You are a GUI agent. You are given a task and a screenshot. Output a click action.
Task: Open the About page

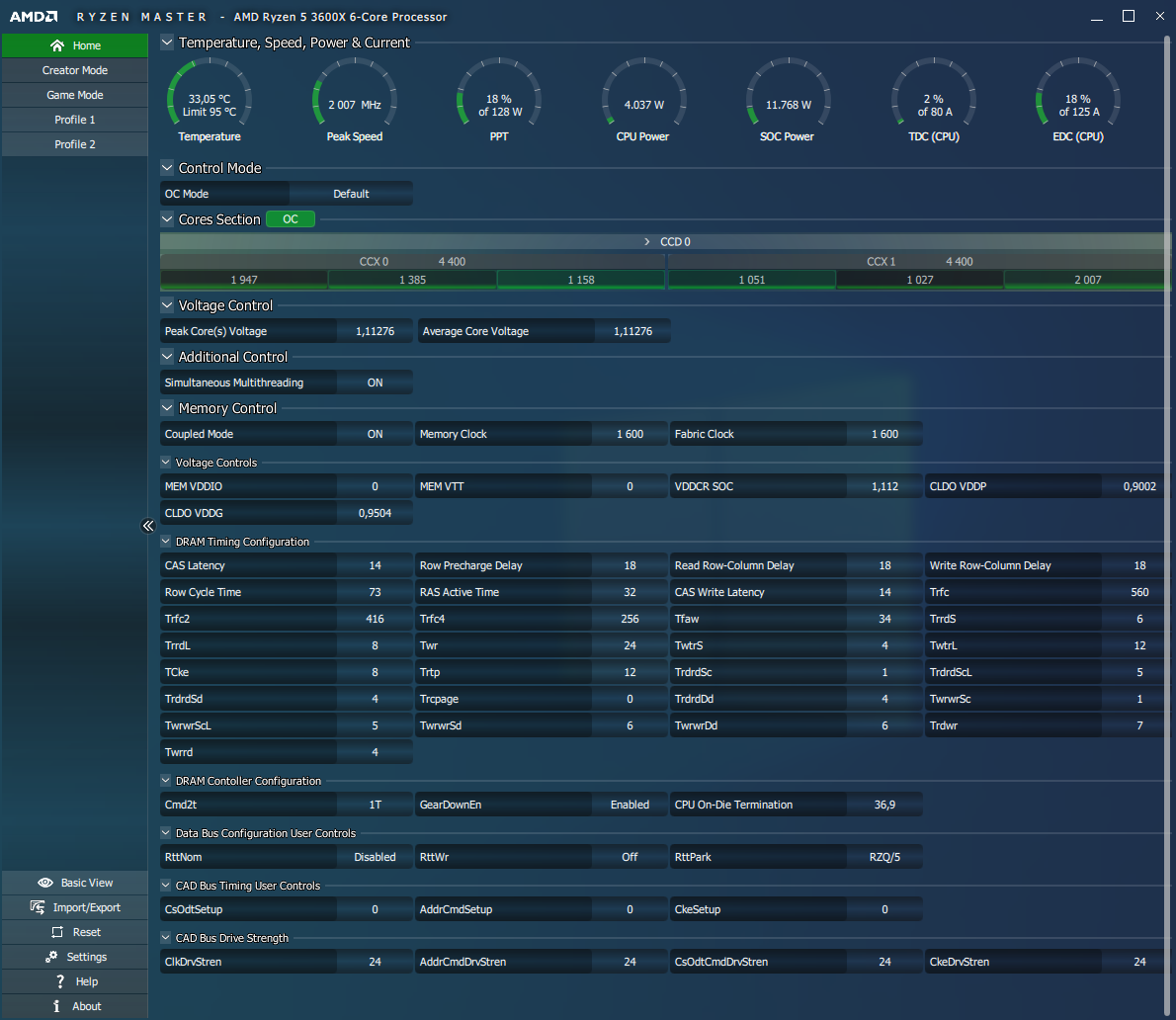pos(75,1006)
